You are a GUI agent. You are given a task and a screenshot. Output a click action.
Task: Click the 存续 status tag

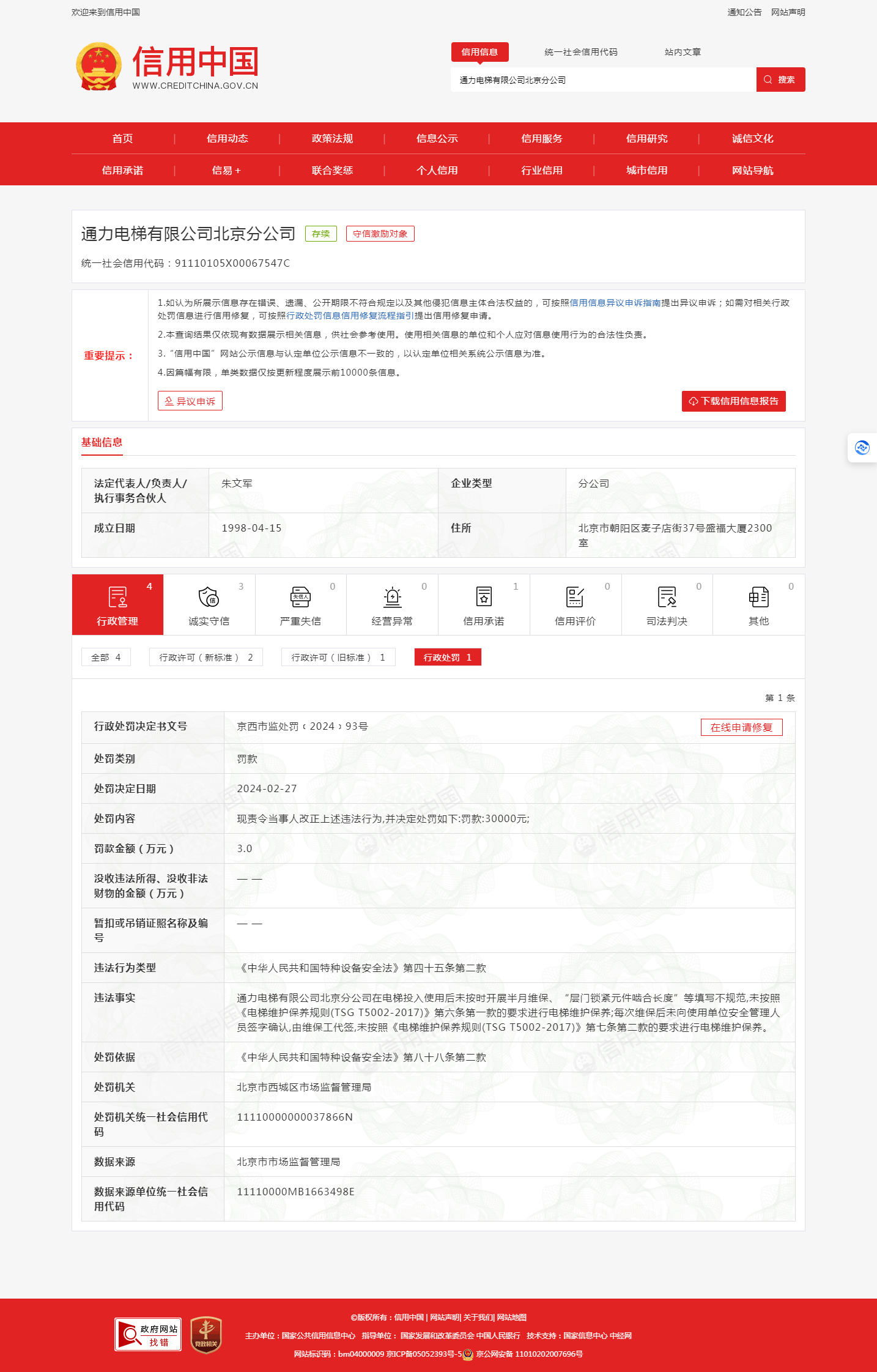click(320, 234)
